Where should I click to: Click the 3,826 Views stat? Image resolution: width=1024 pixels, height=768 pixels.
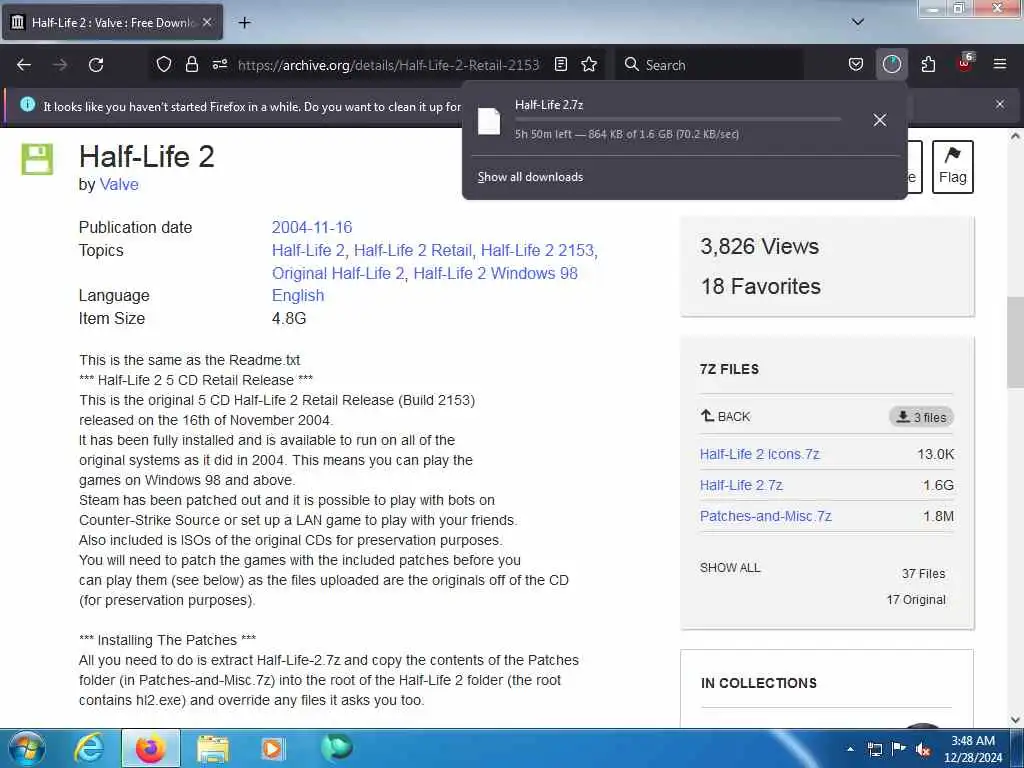pyautogui.click(x=760, y=246)
